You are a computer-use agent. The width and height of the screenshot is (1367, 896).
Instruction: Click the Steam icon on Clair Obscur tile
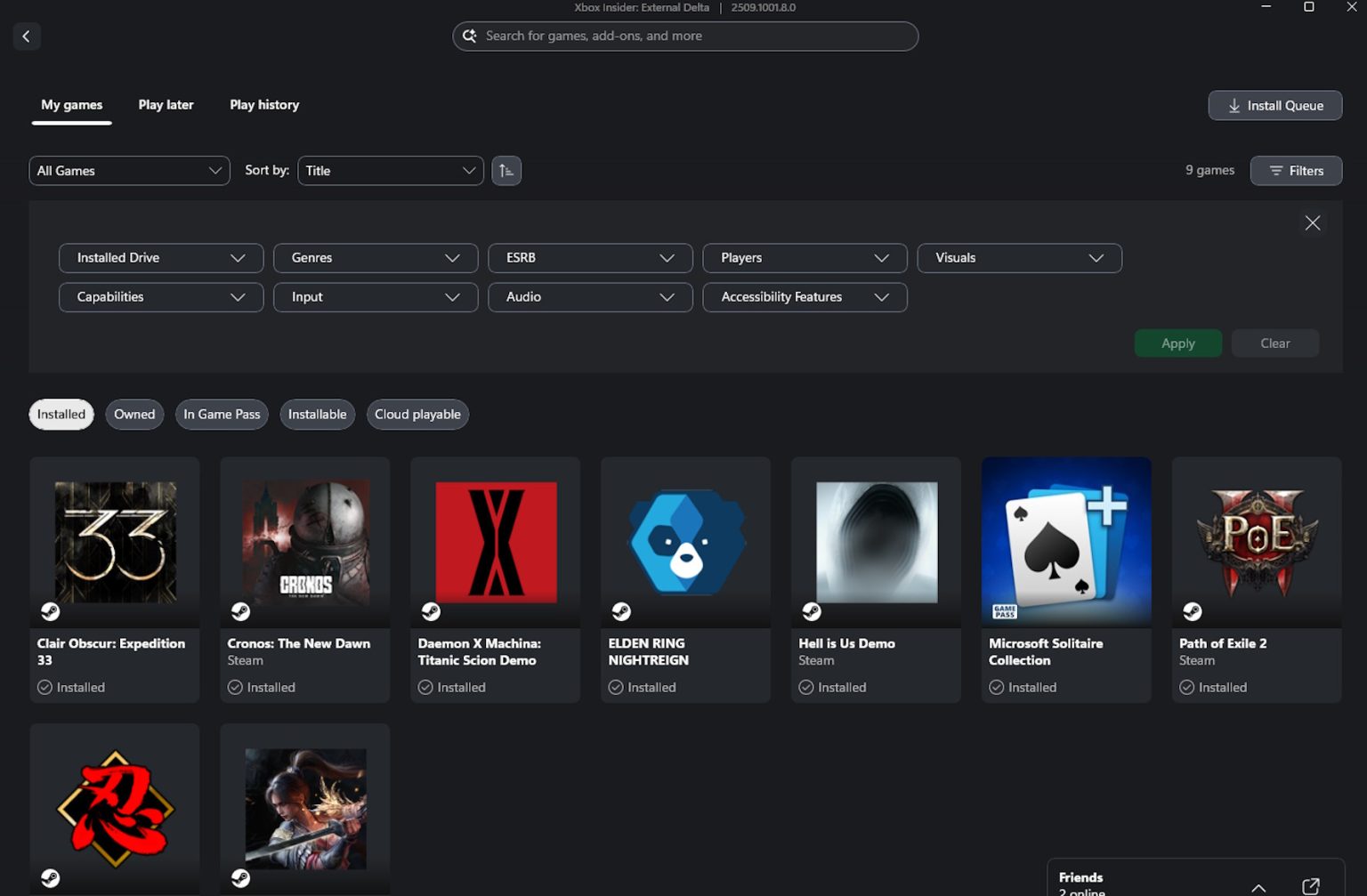point(51,611)
